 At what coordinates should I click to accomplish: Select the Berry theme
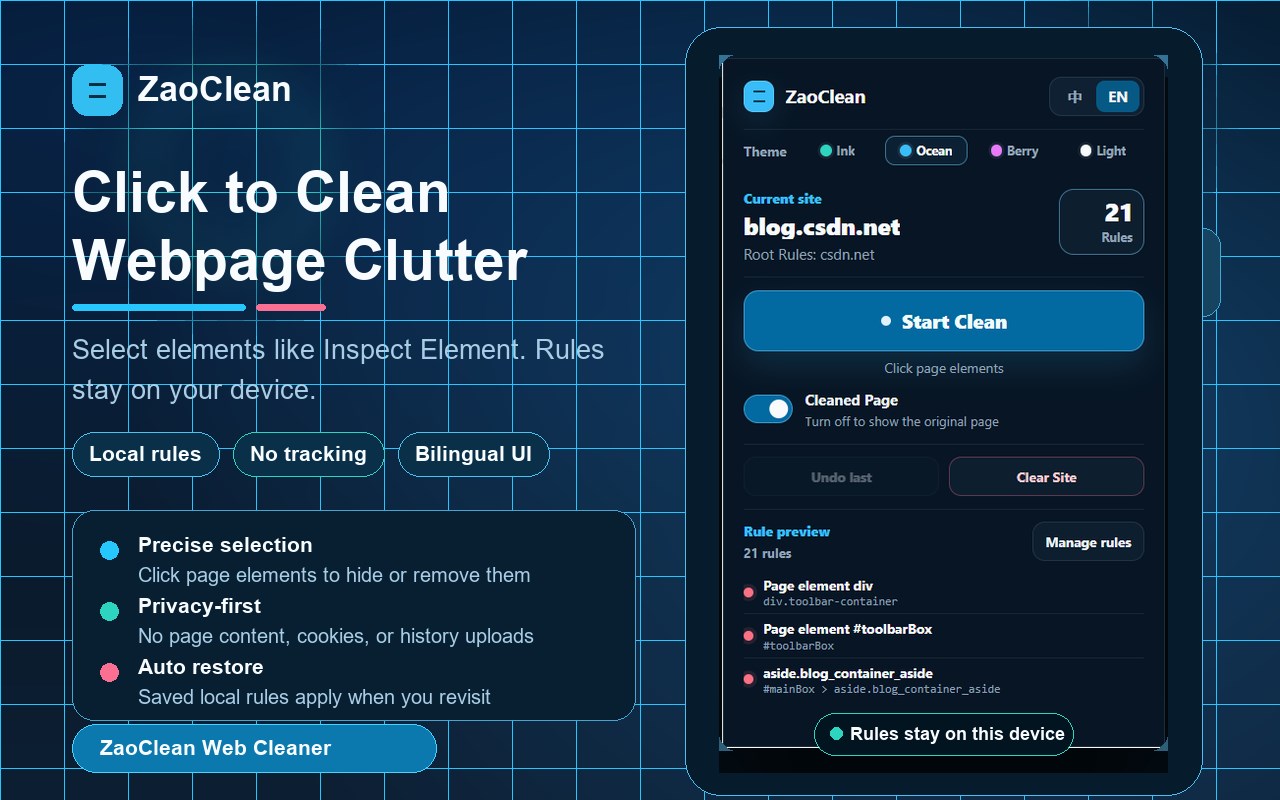(1014, 151)
